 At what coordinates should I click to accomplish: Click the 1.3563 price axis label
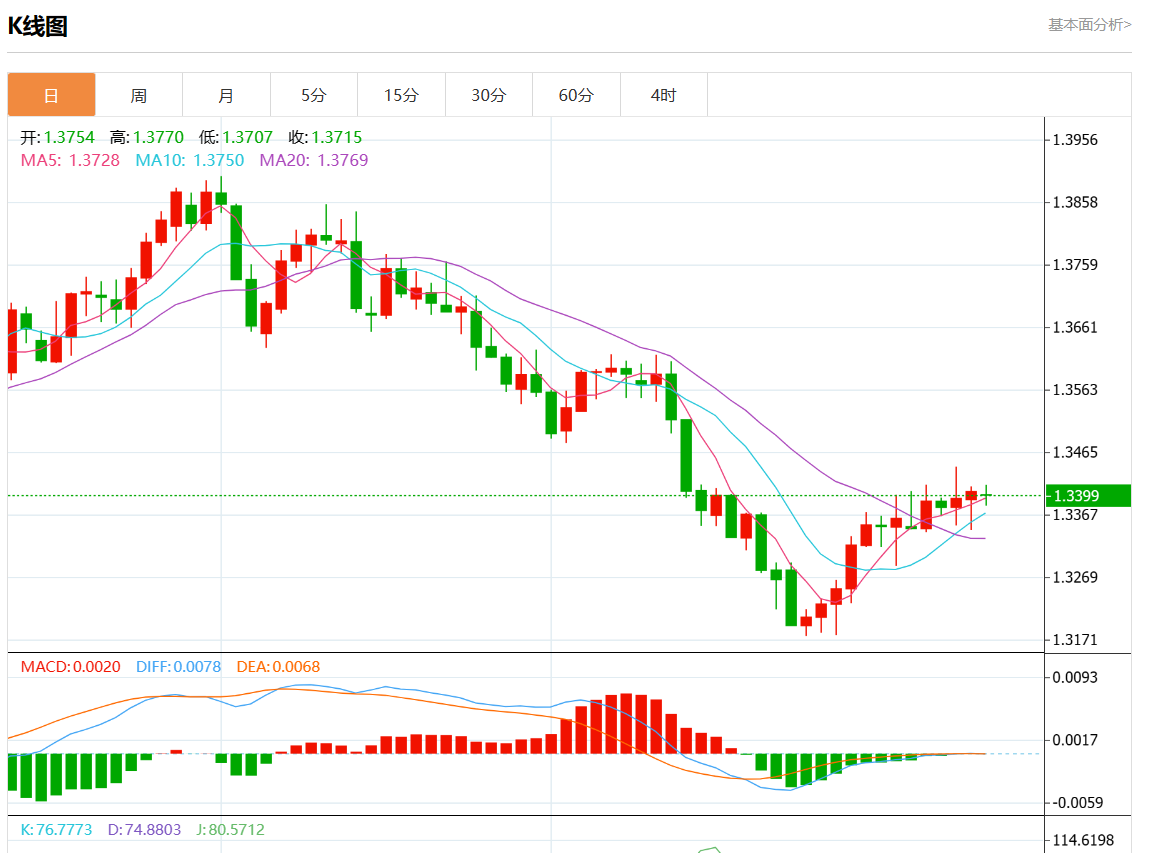[x=1075, y=389]
